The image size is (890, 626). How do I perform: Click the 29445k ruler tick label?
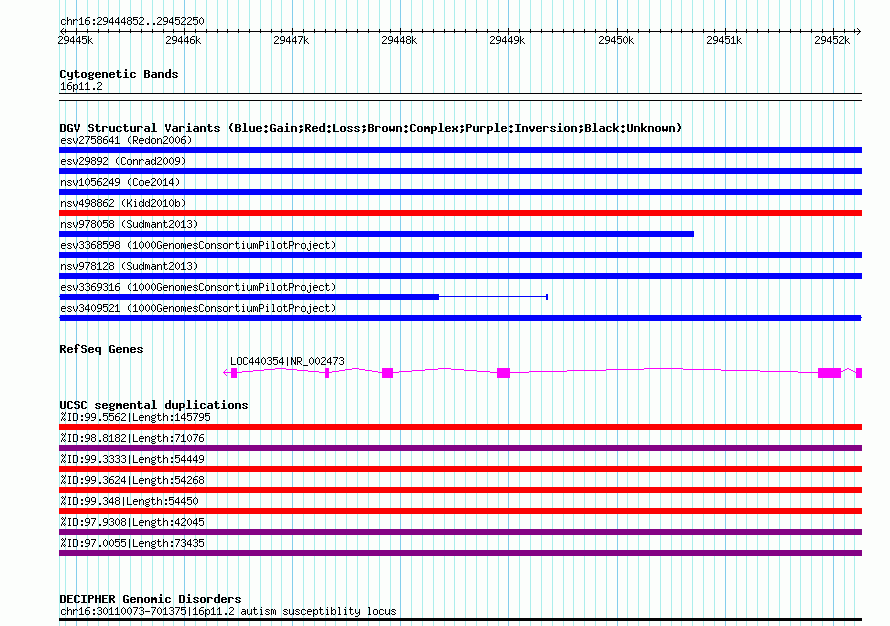pyautogui.click(x=75, y=40)
